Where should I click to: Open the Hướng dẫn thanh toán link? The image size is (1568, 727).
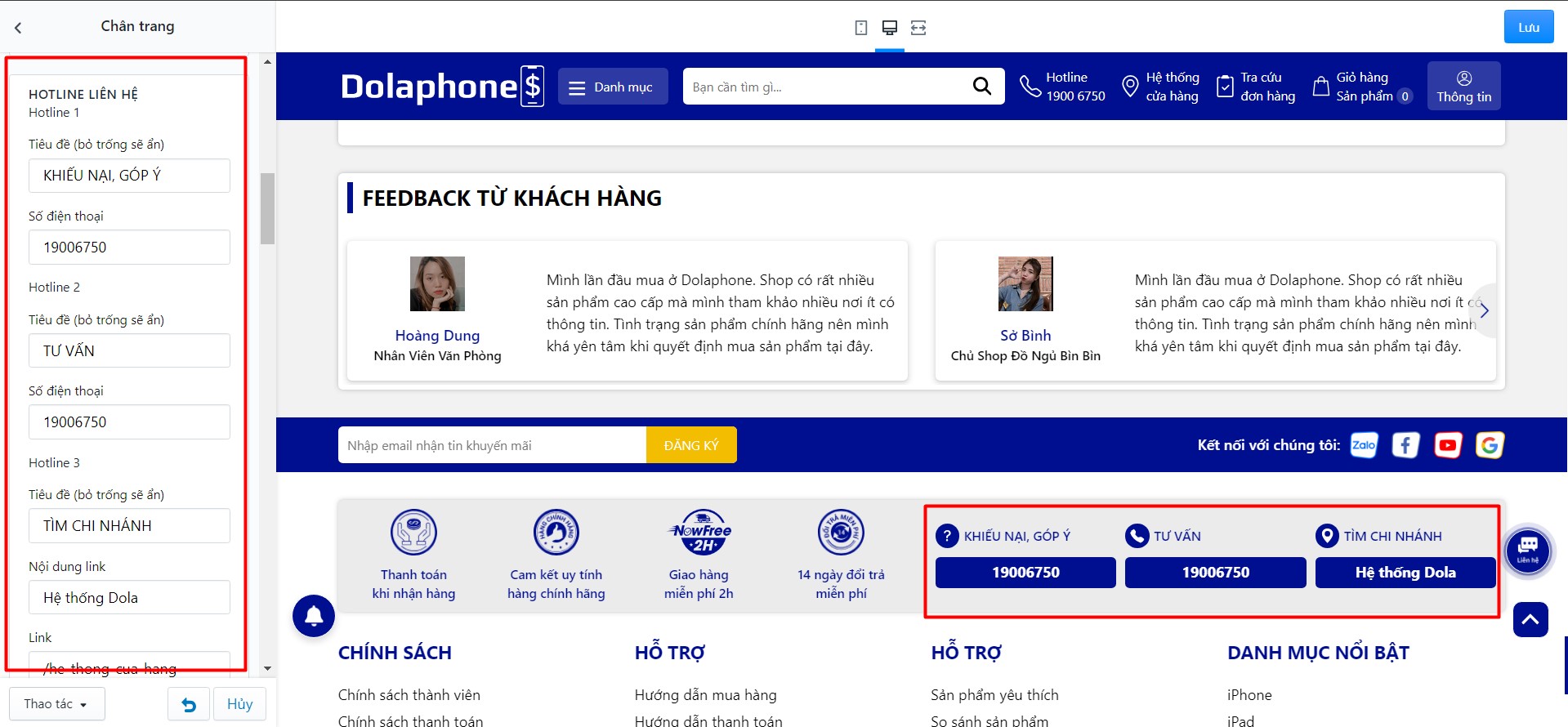[708, 721]
